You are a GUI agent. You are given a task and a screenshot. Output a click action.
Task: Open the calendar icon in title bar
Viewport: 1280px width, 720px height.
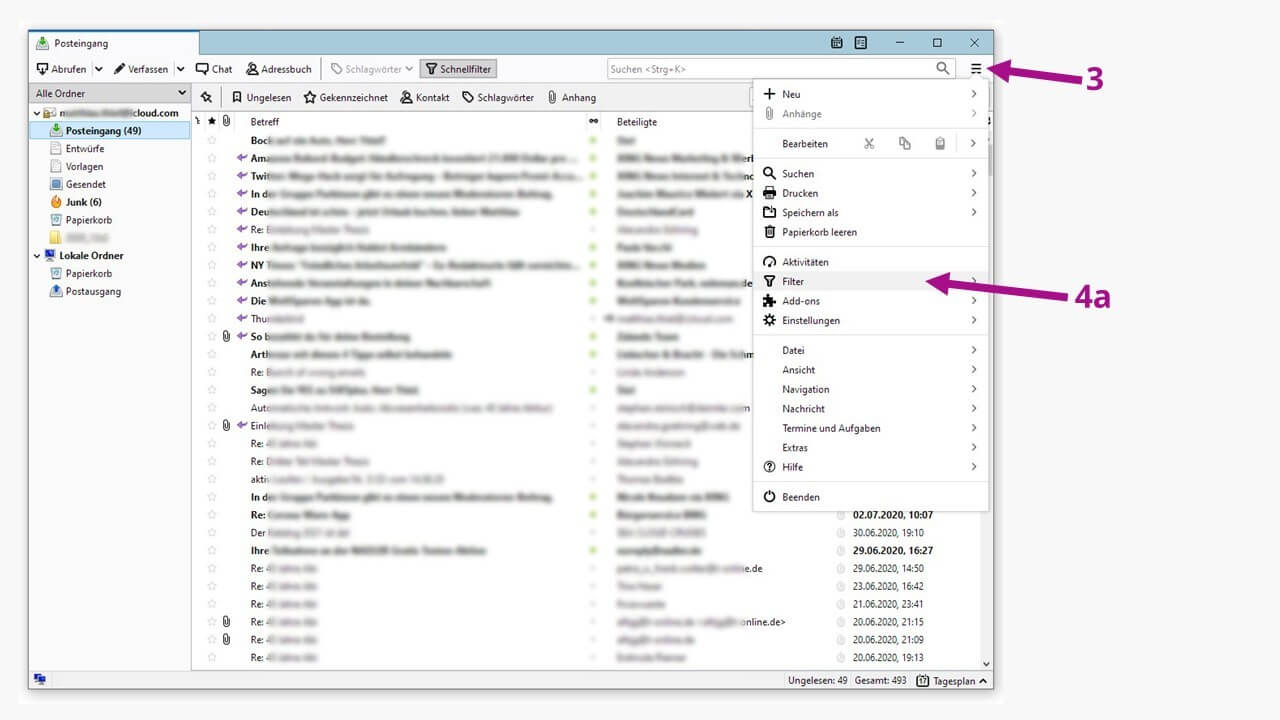tap(837, 43)
